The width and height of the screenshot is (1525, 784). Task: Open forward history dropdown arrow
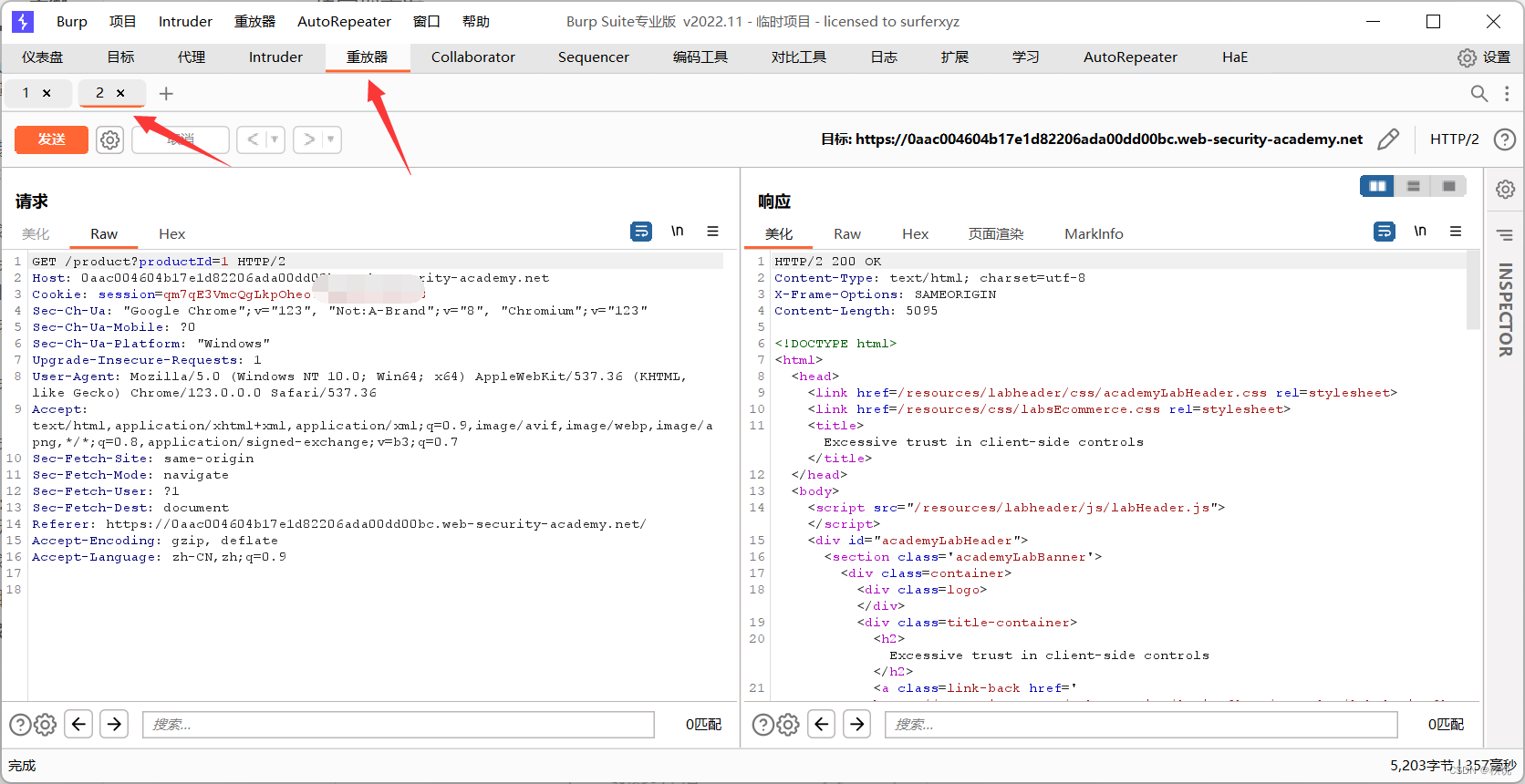coord(331,139)
